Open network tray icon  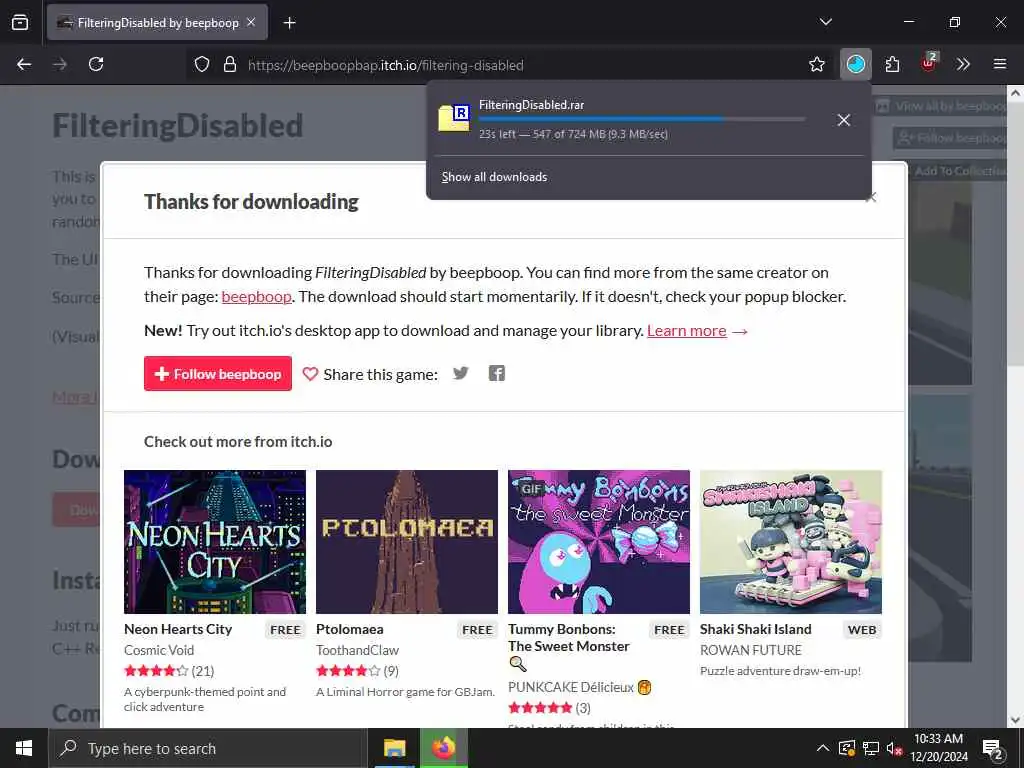pyautogui.click(x=870, y=748)
